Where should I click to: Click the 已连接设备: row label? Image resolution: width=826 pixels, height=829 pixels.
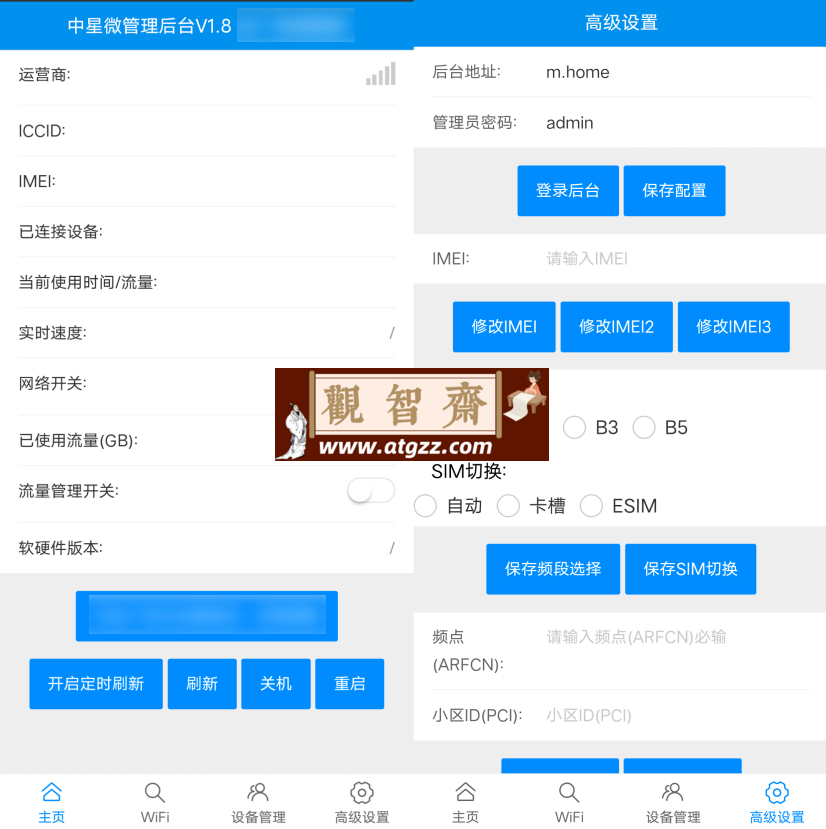pos(61,232)
